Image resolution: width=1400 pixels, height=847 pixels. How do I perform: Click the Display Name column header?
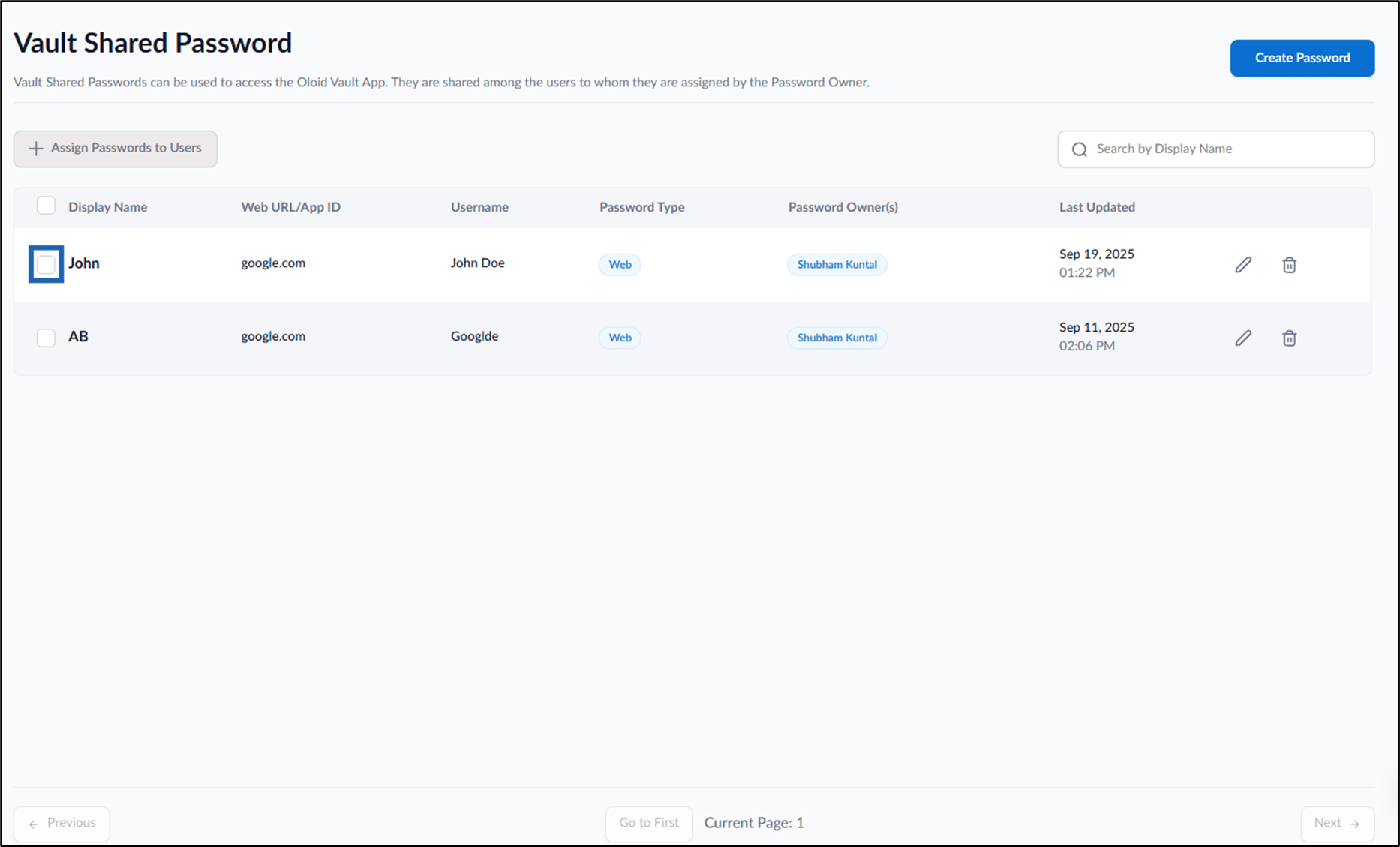coord(107,207)
